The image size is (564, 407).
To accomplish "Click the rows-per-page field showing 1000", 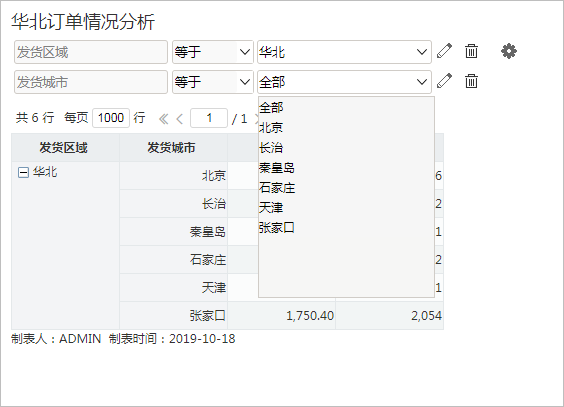I will pos(111,118).
